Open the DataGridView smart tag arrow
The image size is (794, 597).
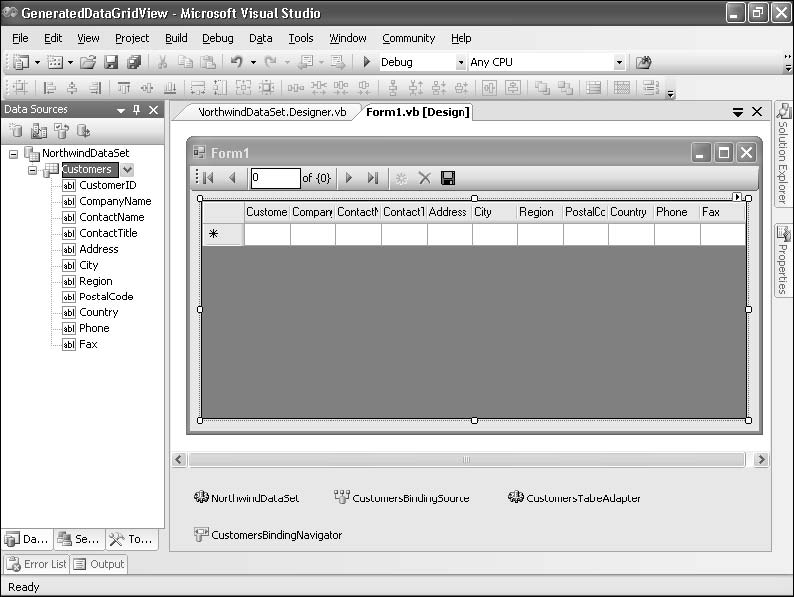pyautogui.click(x=738, y=197)
